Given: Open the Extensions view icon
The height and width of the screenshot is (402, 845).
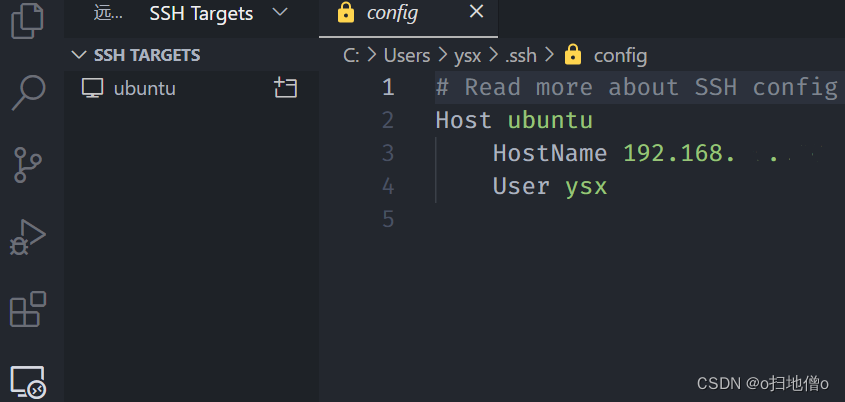Looking at the screenshot, I should point(28,310).
